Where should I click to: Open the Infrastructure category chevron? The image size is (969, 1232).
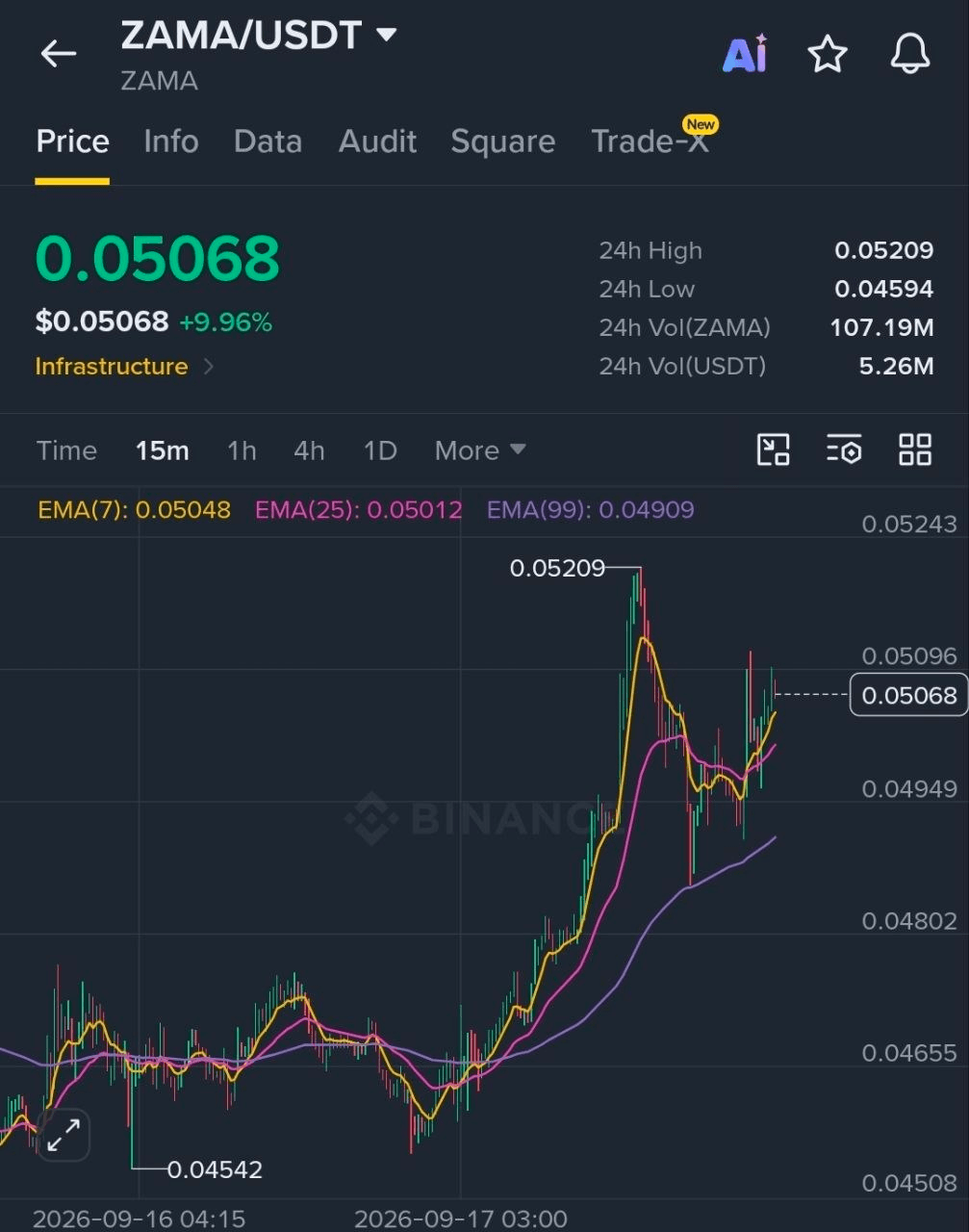209,367
